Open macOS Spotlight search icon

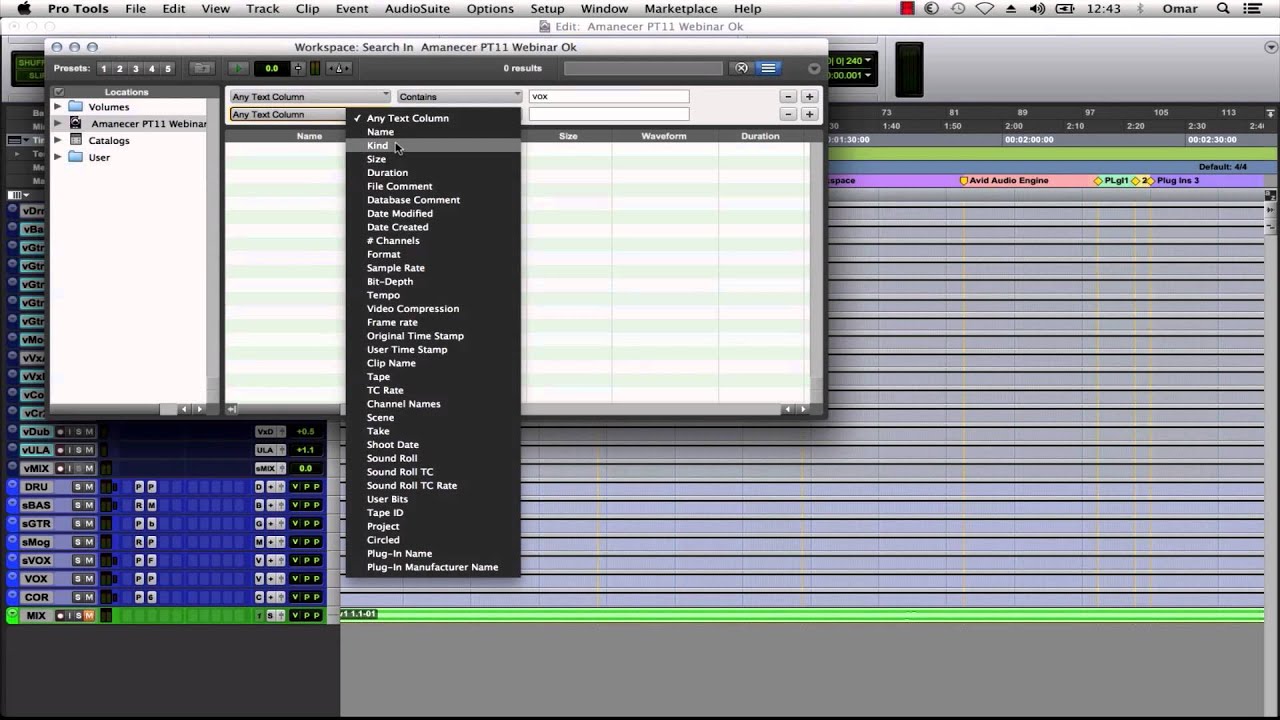[x=1223, y=9]
